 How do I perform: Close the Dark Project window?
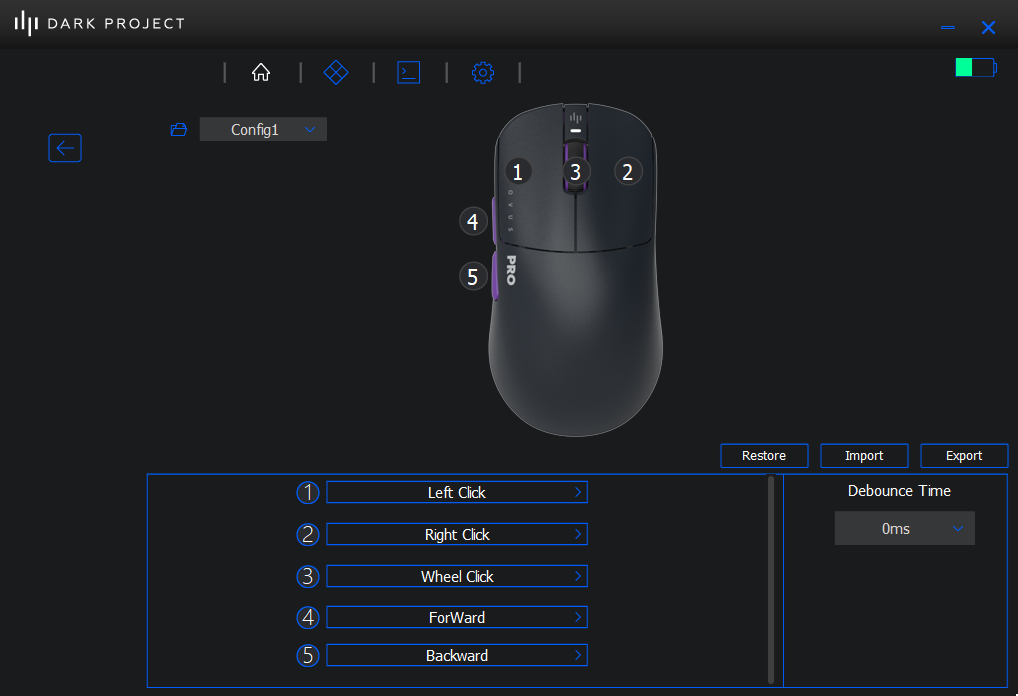click(988, 27)
